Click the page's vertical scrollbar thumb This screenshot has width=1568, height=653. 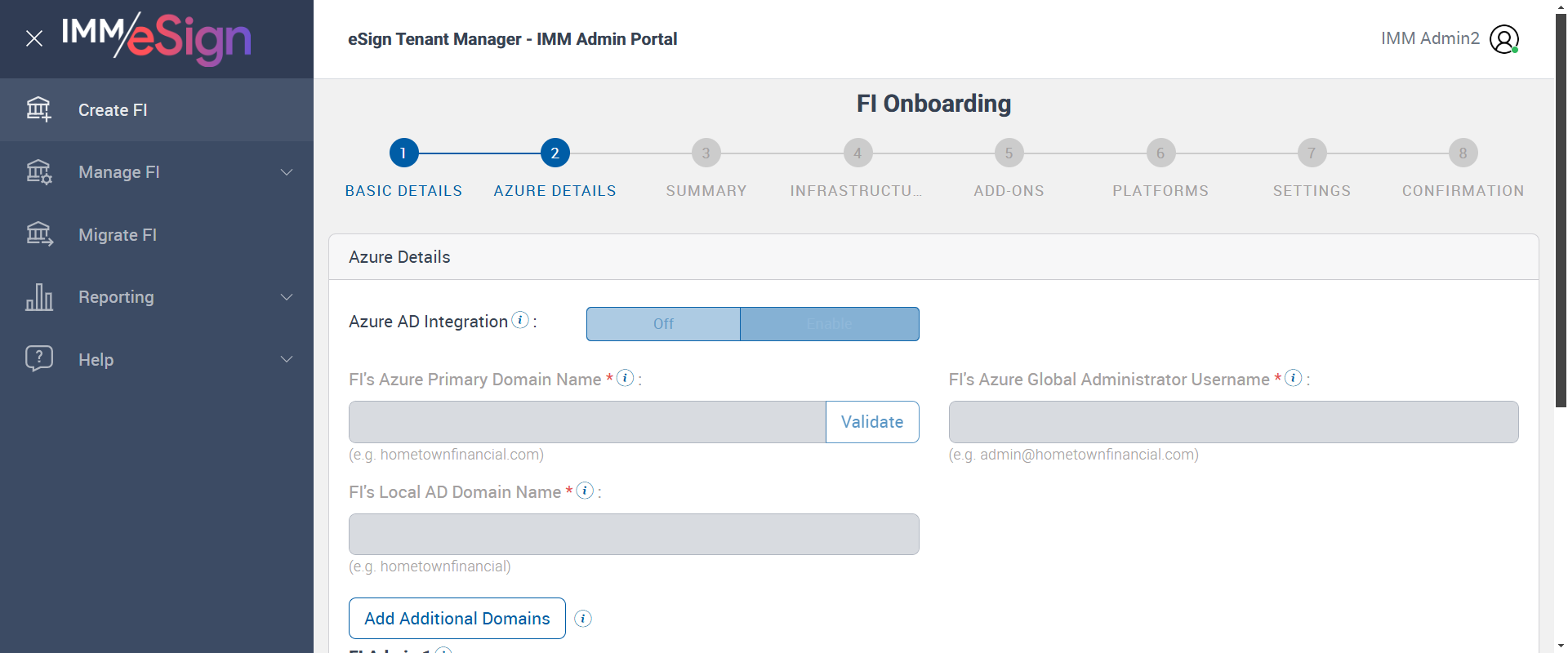tap(1561, 204)
